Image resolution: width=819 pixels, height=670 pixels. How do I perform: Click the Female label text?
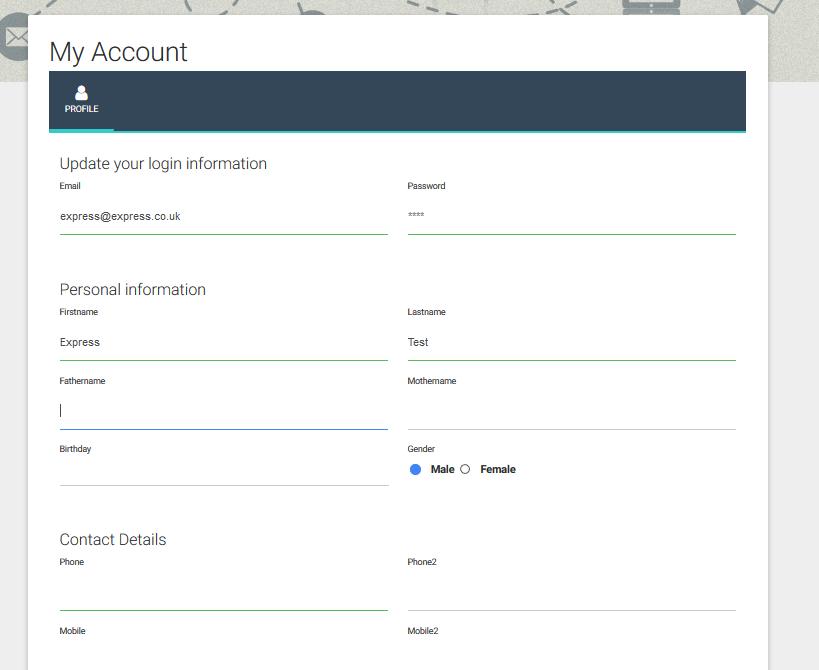pos(498,469)
